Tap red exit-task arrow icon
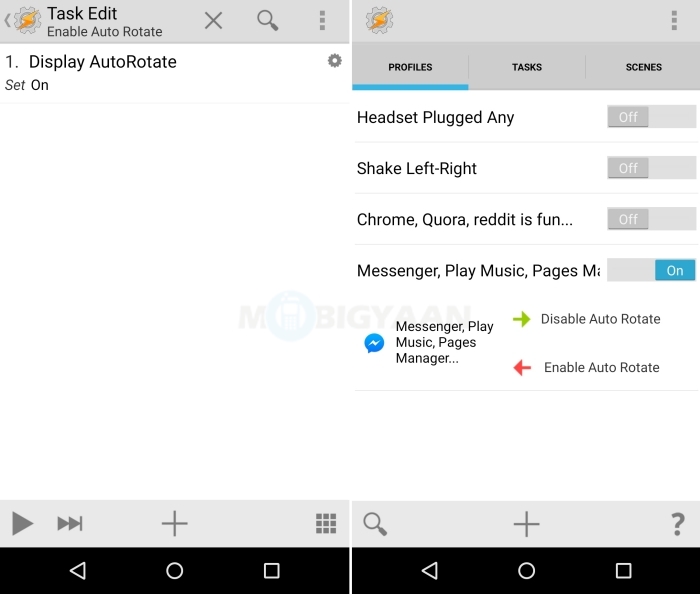 pos(522,368)
